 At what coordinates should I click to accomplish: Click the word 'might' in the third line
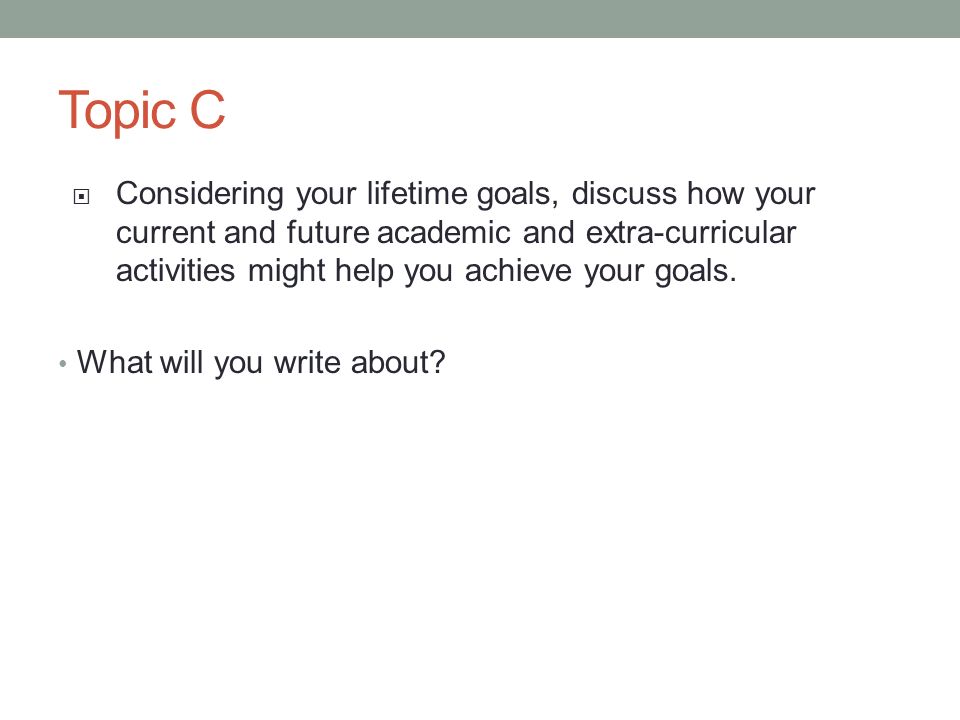pos(287,272)
